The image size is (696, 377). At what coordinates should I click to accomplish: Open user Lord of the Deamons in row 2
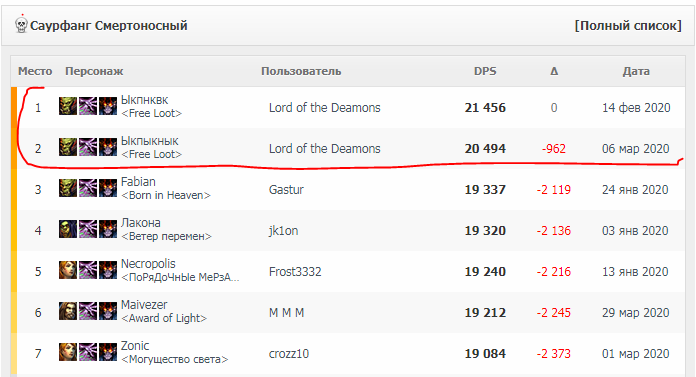[x=324, y=148]
